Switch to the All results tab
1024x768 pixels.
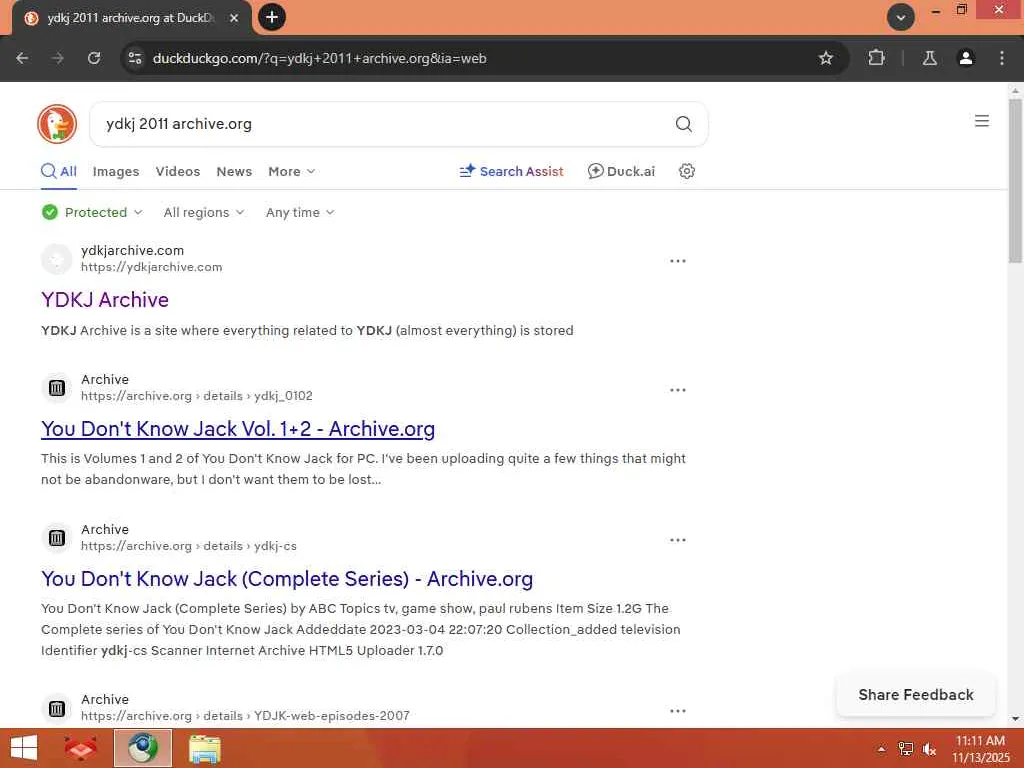coord(59,171)
